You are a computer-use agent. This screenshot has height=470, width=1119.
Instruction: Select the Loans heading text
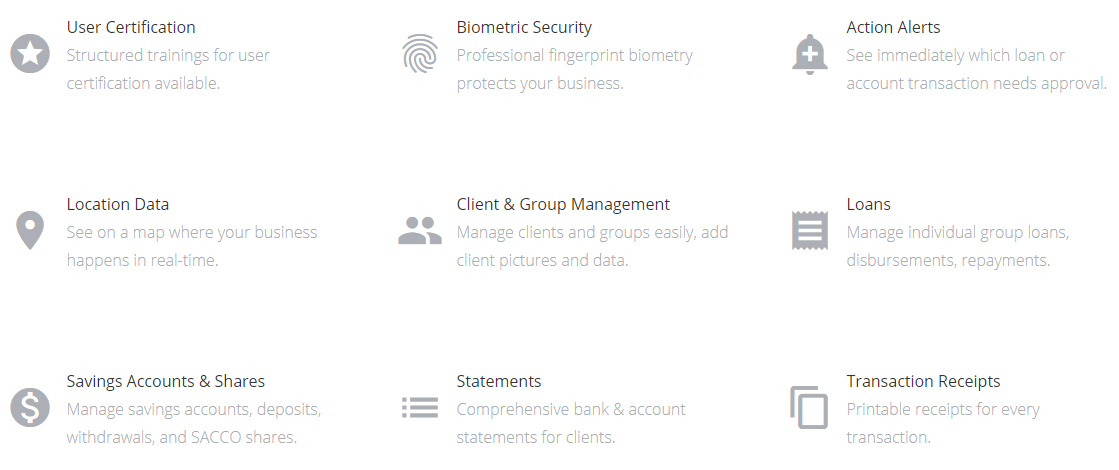(x=869, y=204)
